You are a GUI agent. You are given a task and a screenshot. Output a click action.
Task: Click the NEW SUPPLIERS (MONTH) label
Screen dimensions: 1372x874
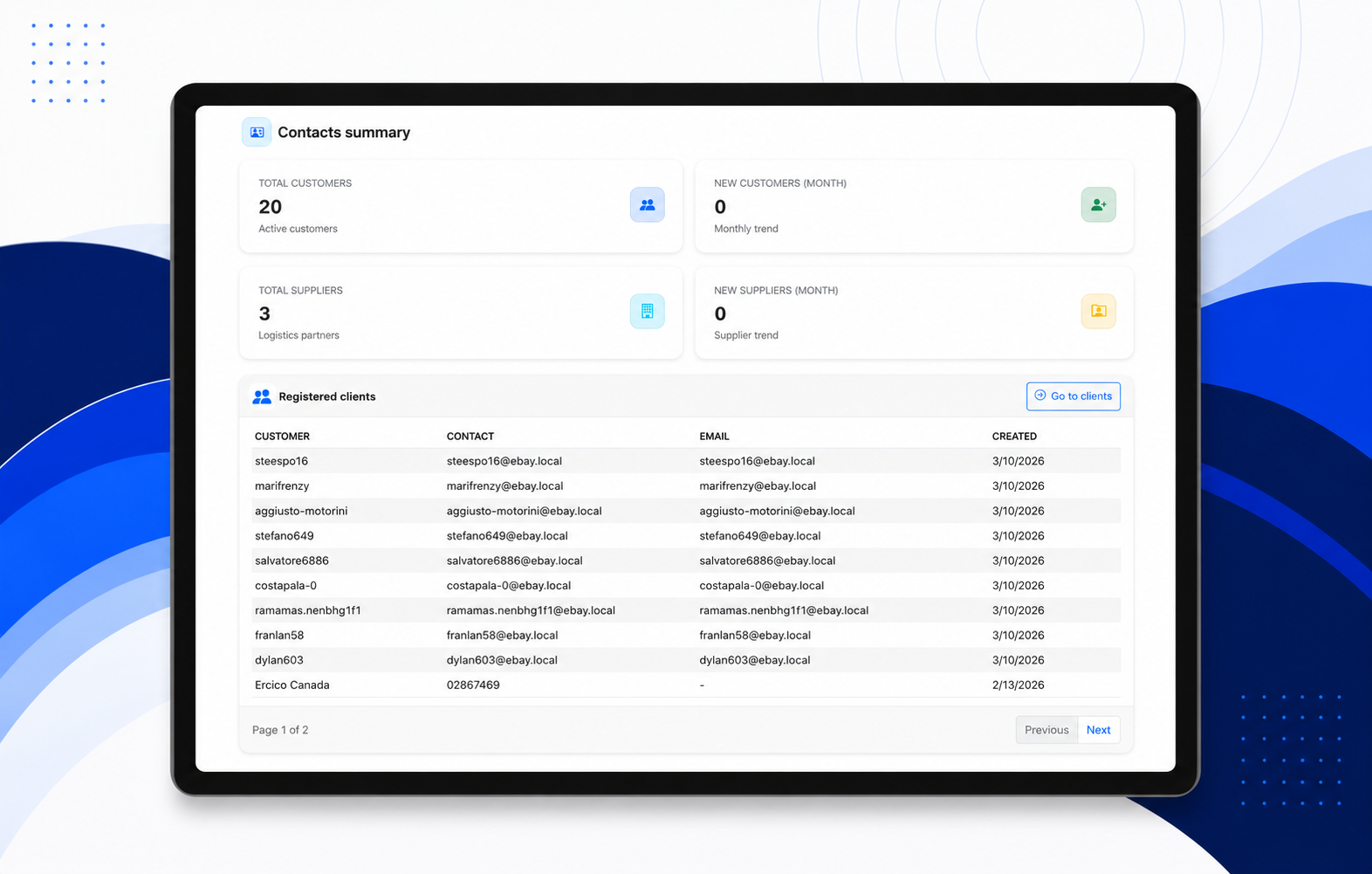pos(776,291)
